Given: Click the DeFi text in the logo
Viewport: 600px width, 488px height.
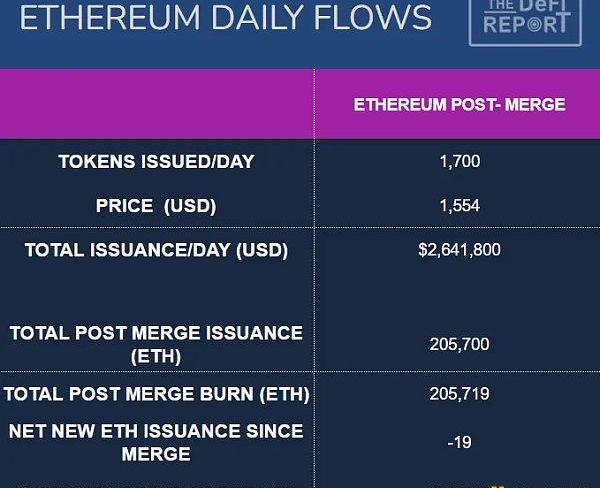Looking at the screenshot, I should [547, 5].
